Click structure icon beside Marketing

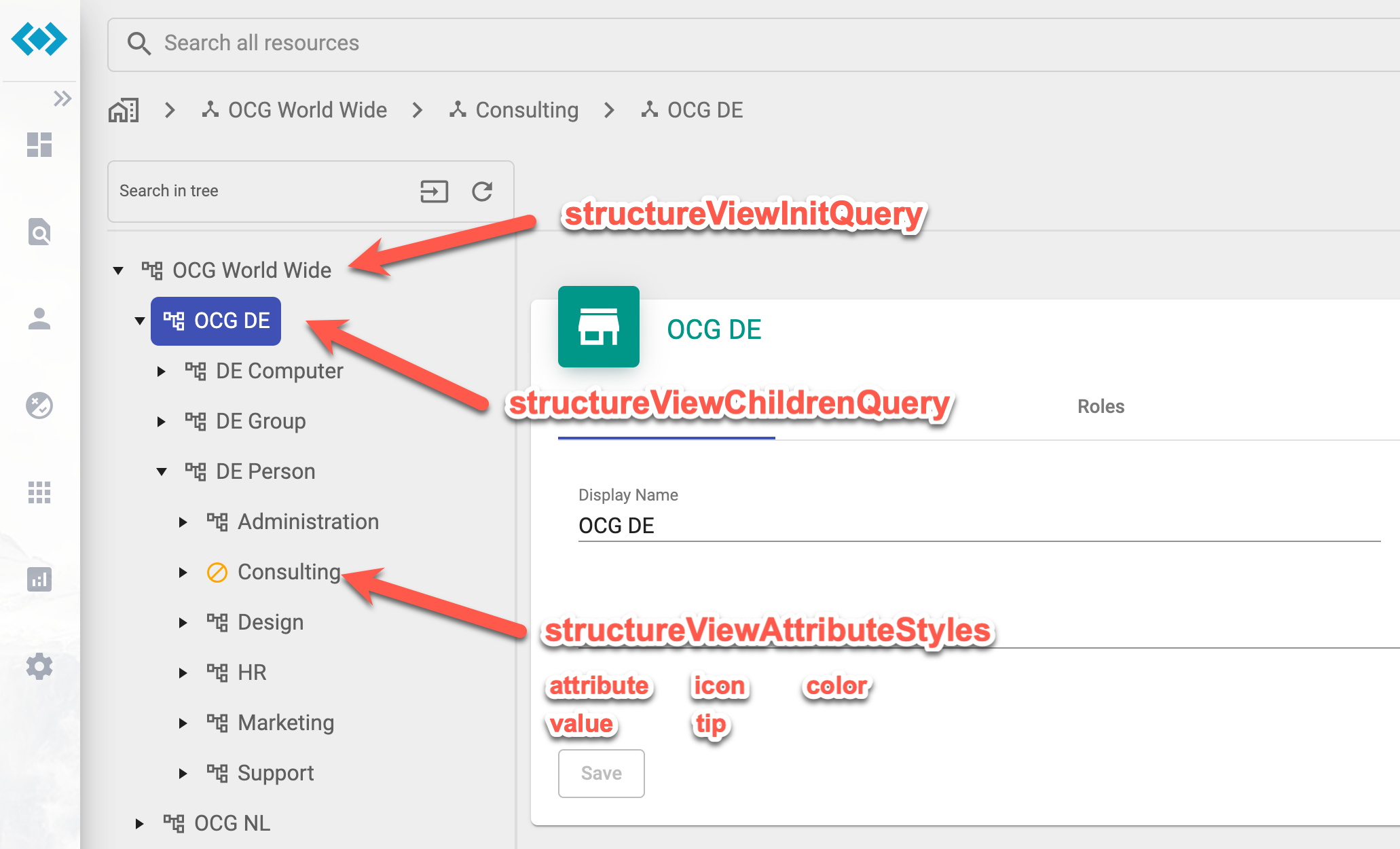[x=217, y=723]
